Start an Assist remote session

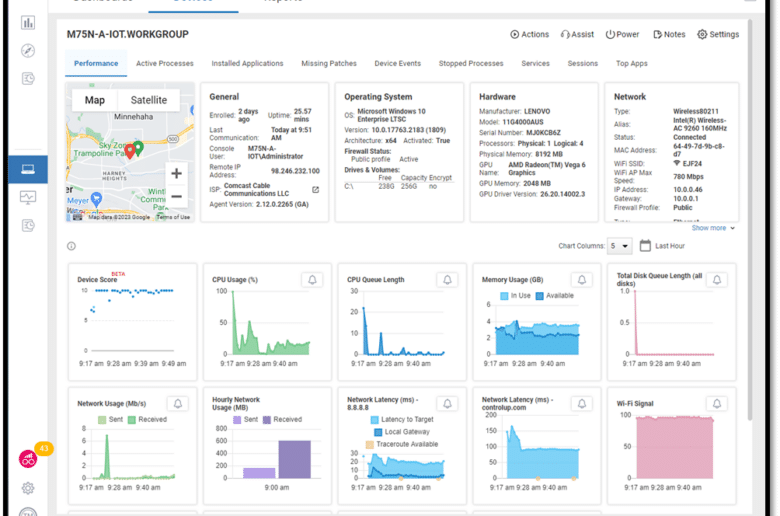[x=578, y=34]
